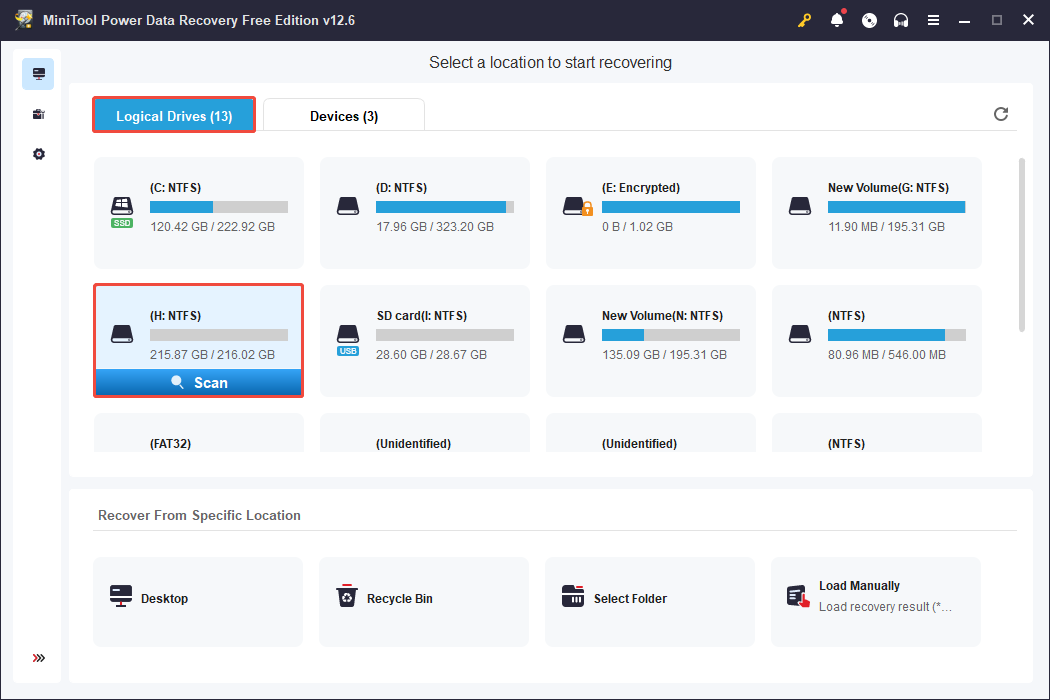Select the recovery toolbox icon in sidebar
The width and height of the screenshot is (1050, 700).
(38, 114)
